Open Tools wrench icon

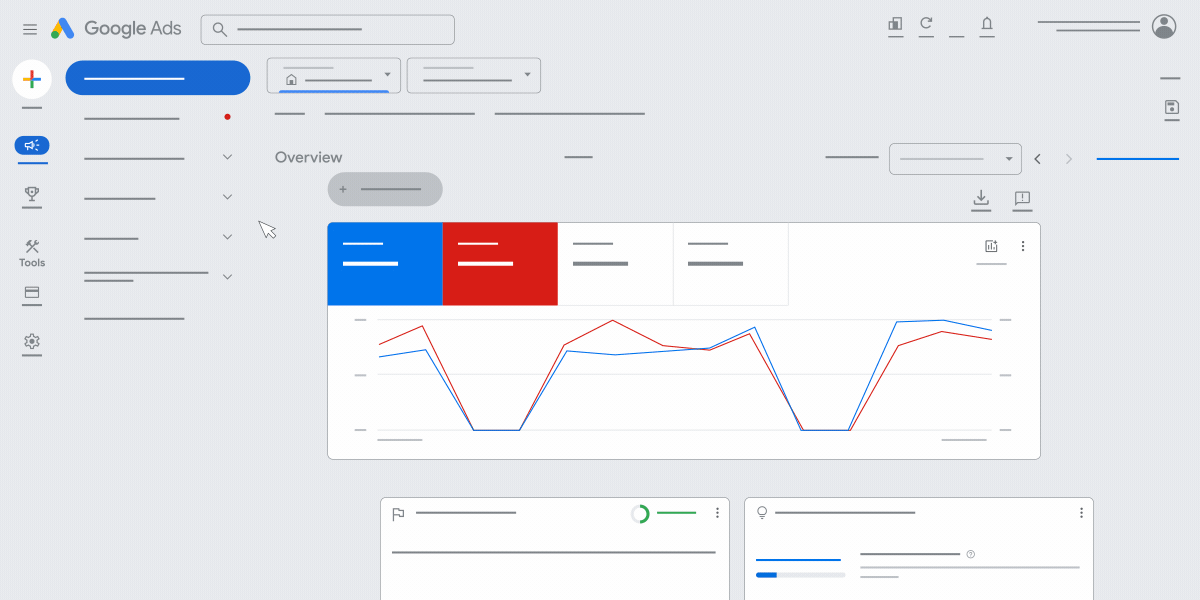click(32, 246)
